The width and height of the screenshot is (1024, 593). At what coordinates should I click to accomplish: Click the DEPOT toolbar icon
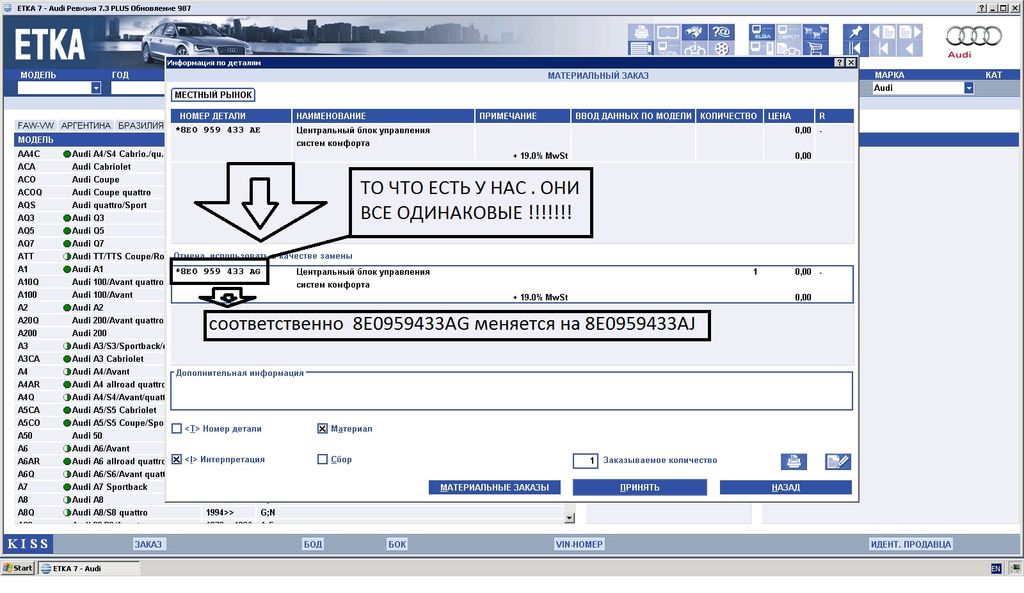[788, 32]
